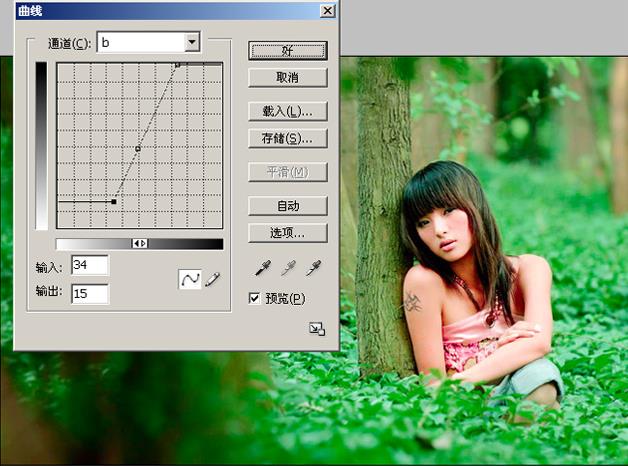
Task: Toggle the 预览(P) preview checkbox
Action: pyautogui.click(x=254, y=298)
